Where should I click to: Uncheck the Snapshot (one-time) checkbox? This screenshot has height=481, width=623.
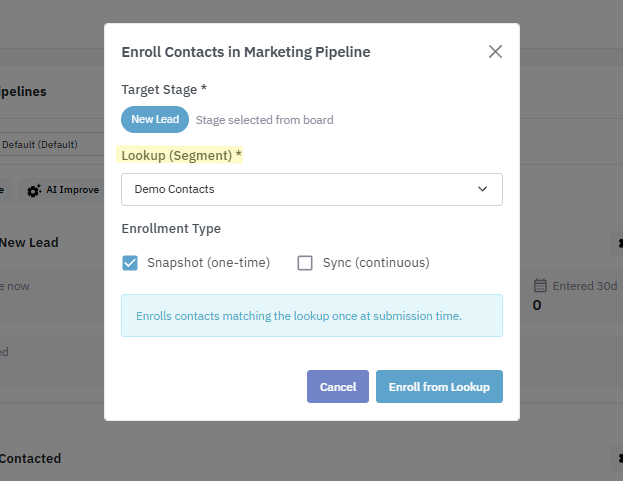coord(130,263)
